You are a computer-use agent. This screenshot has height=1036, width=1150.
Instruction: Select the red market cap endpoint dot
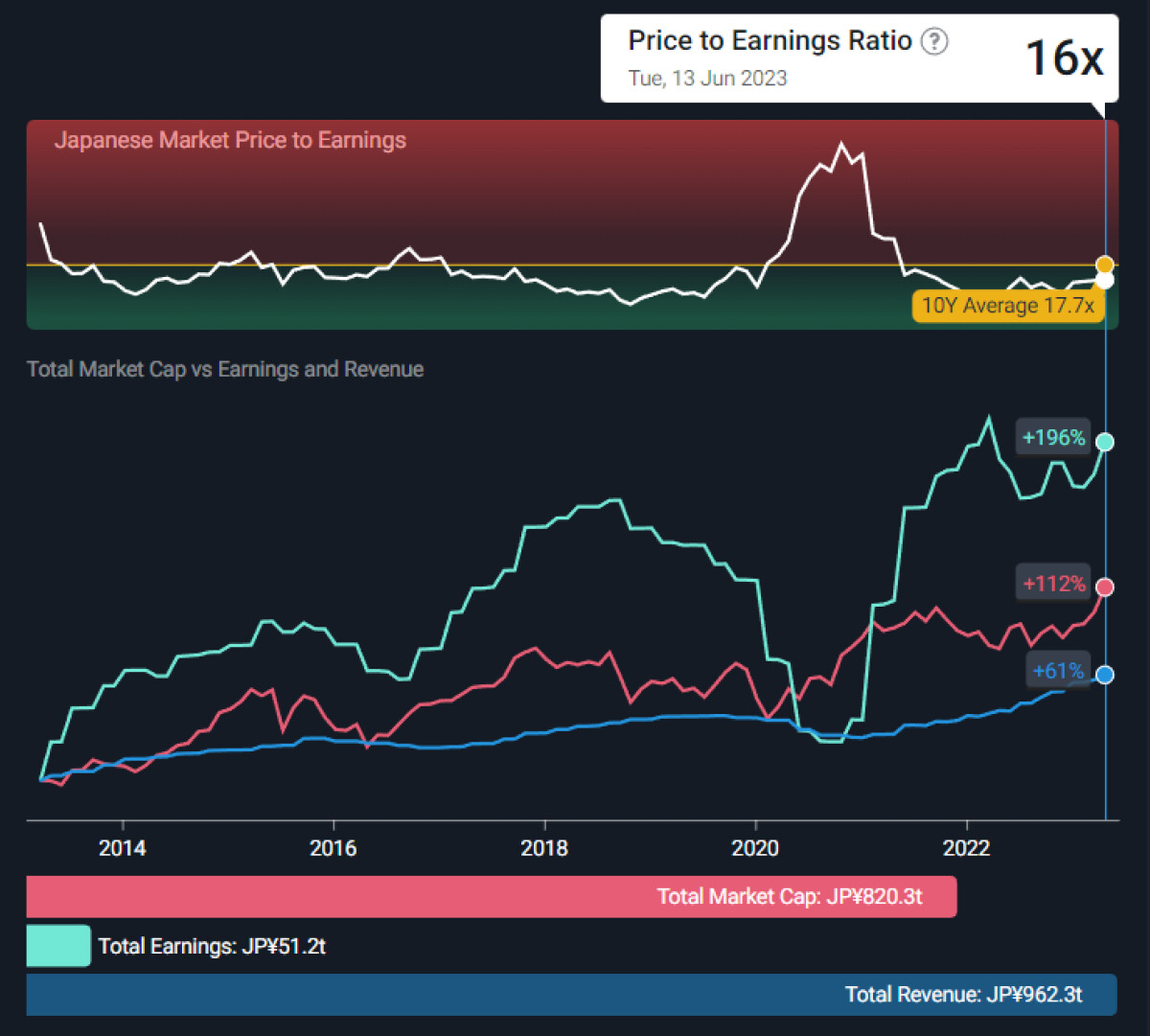point(1105,587)
